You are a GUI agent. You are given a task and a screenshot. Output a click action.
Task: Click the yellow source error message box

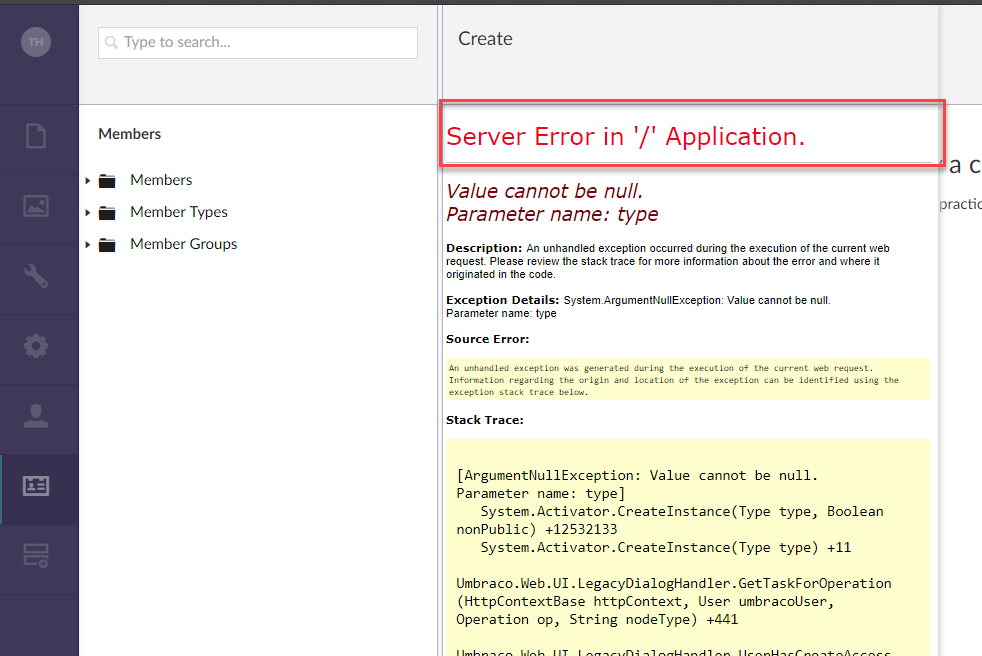tap(688, 380)
